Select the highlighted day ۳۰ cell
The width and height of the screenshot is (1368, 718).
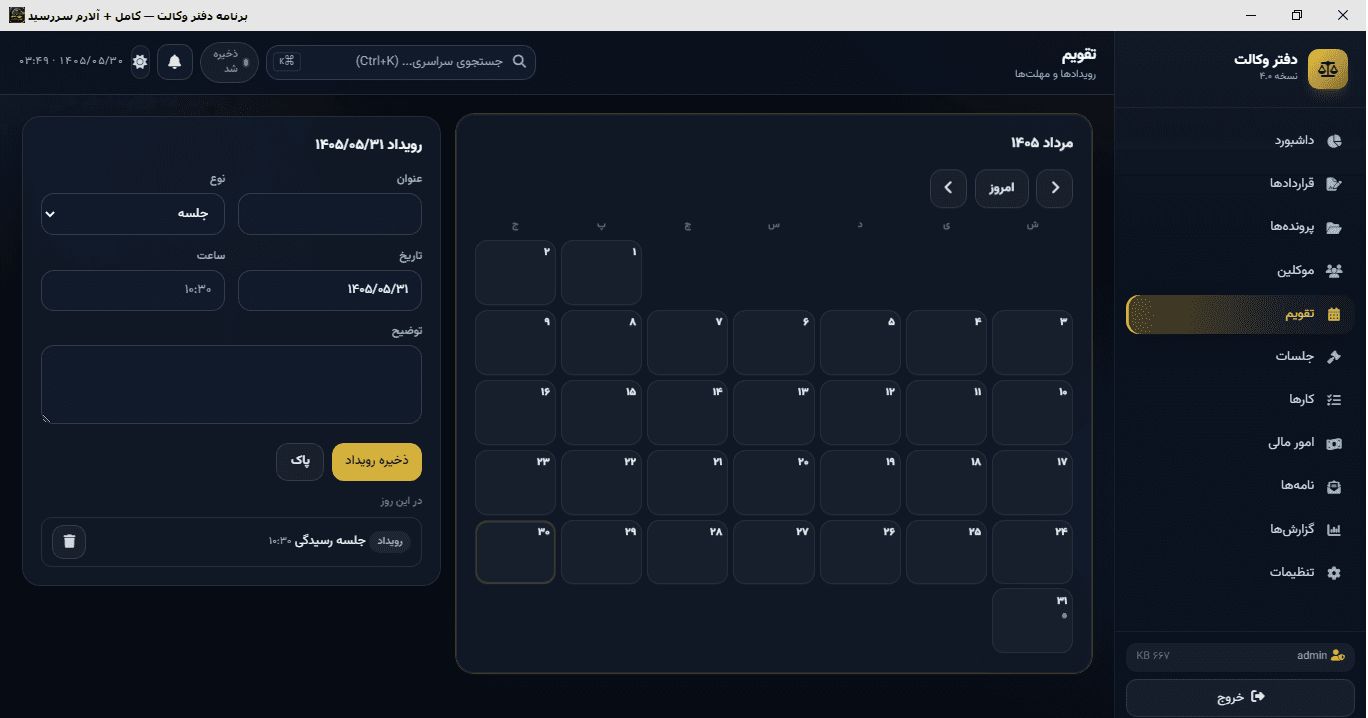pos(515,552)
